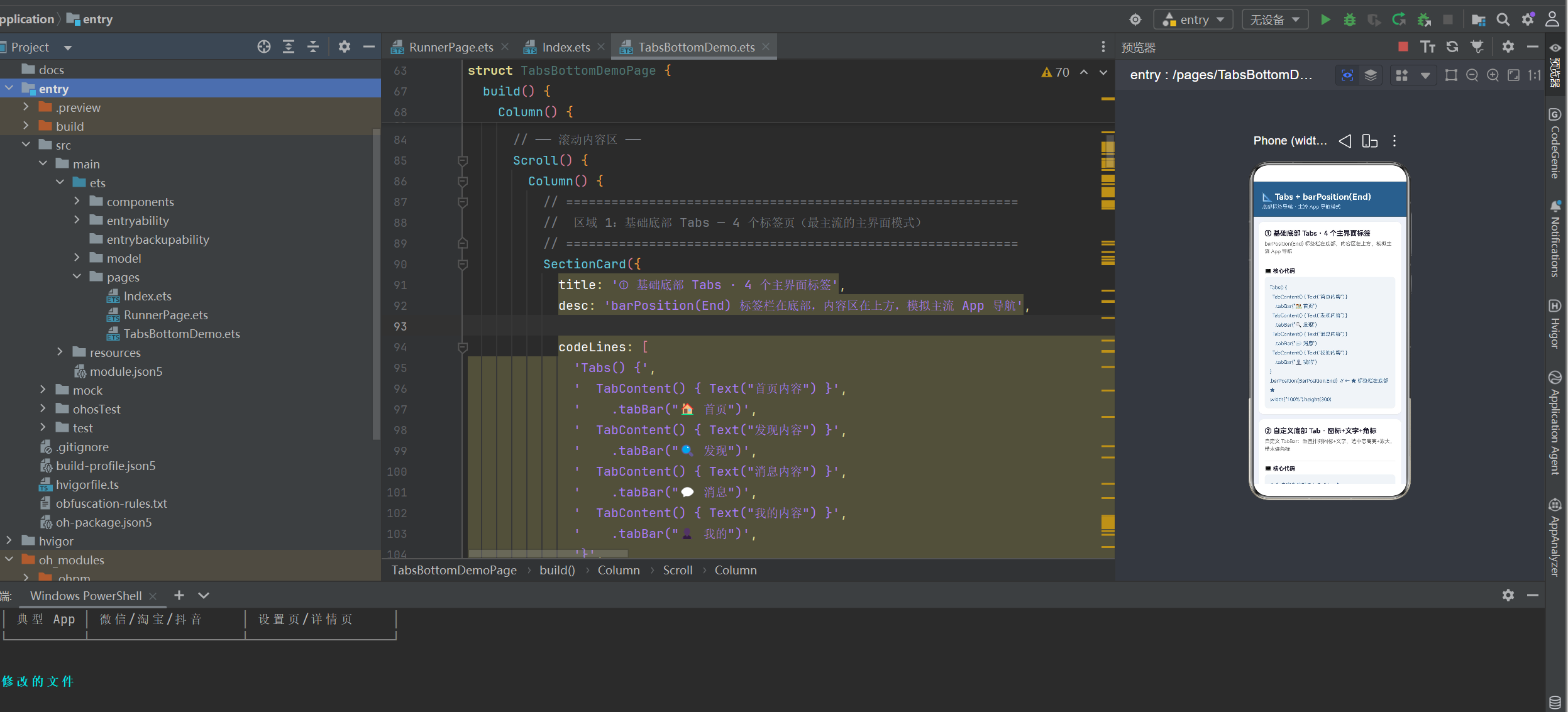This screenshot has height=712, width=1568.
Task: Select Scroll in the editor breadcrumb
Action: pyautogui.click(x=677, y=570)
